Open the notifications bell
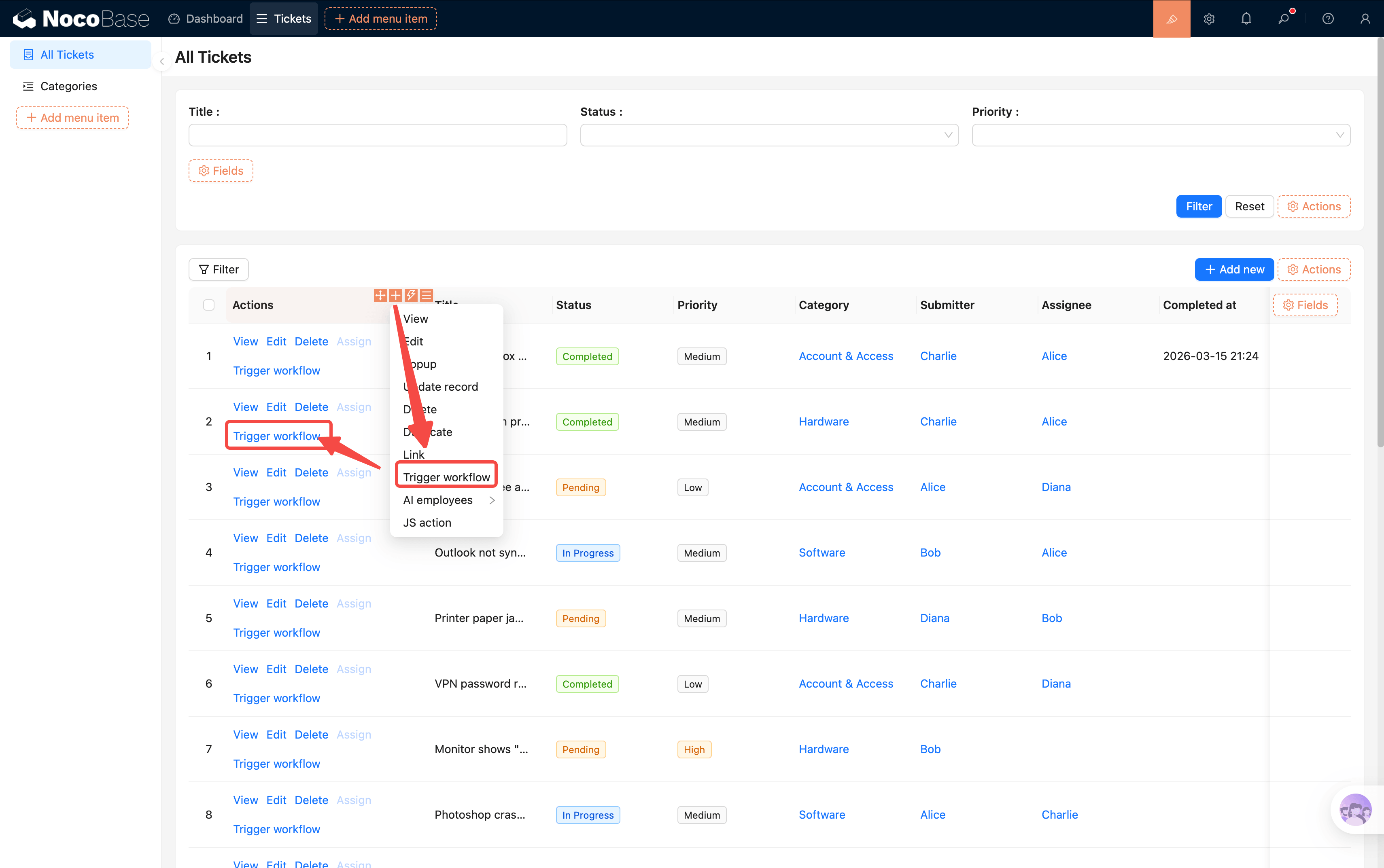1384x868 pixels. 1246,19
